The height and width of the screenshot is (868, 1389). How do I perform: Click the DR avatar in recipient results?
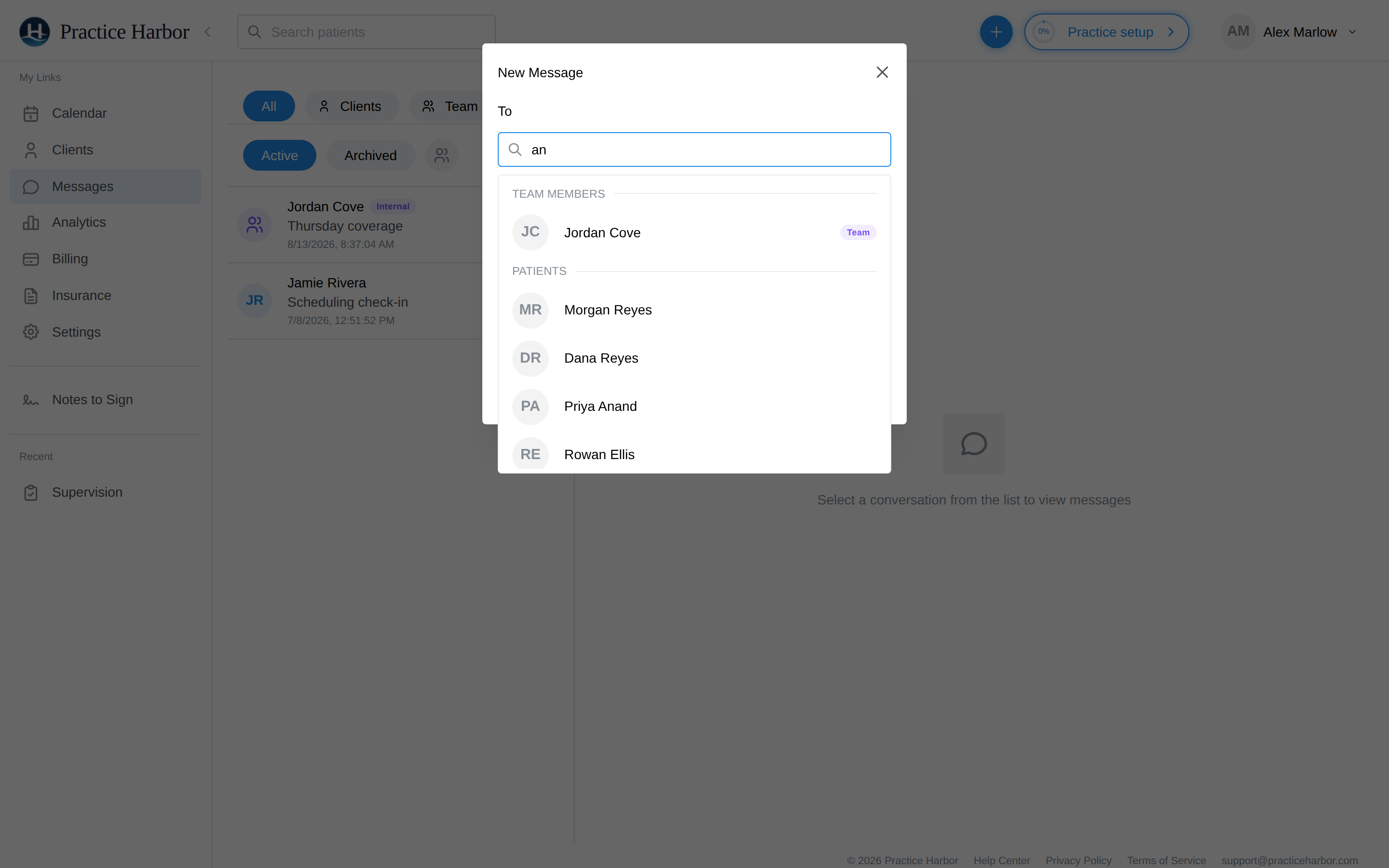(530, 358)
